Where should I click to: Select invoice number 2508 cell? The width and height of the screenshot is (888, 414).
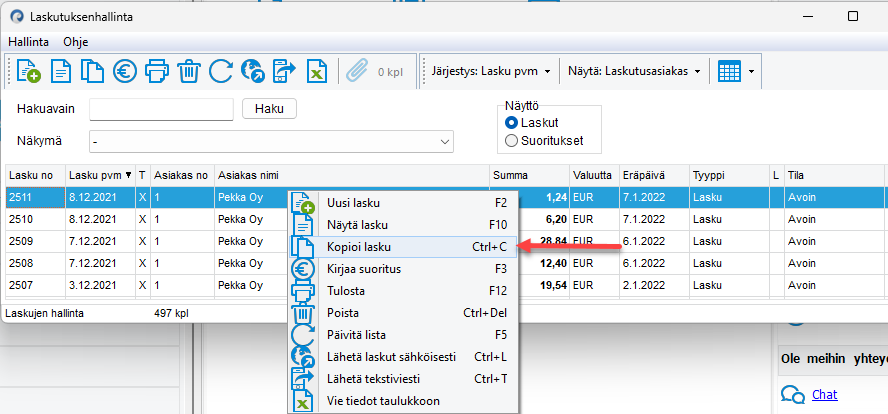point(36,263)
